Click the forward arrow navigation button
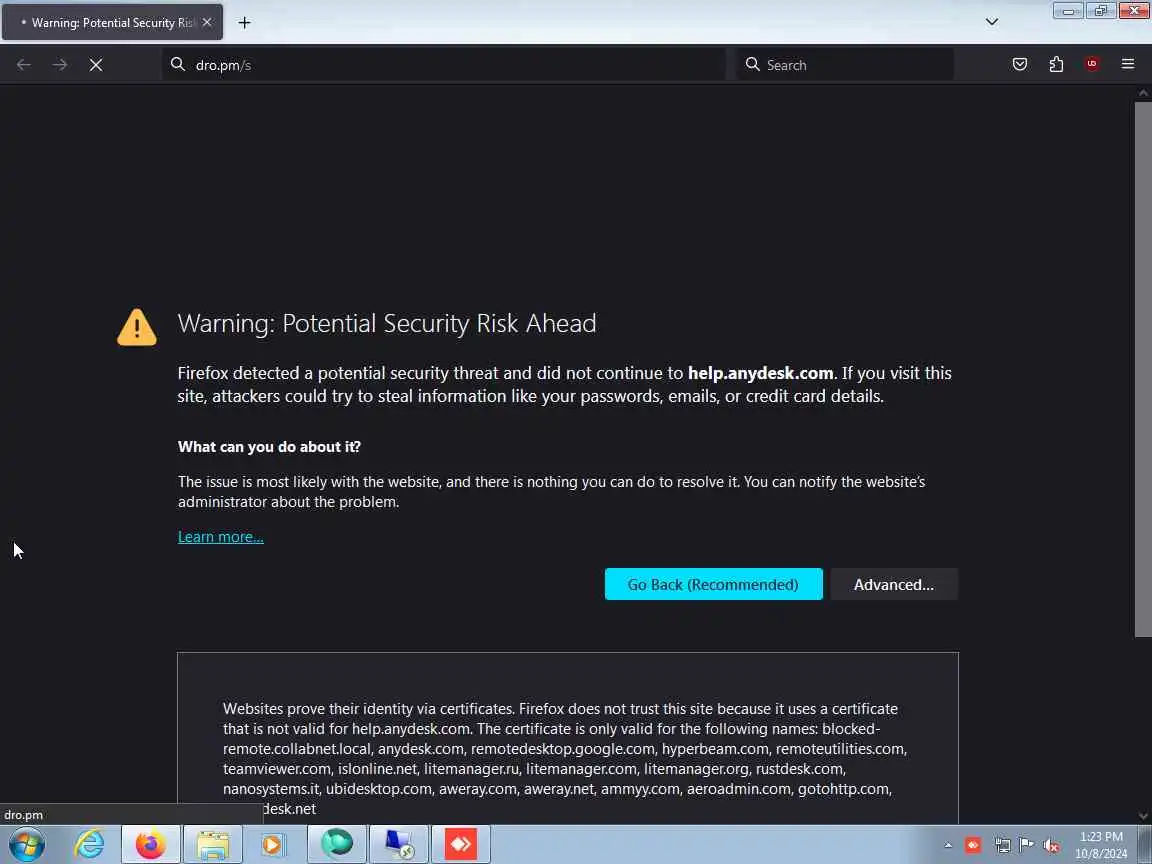Image resolution: width=1152 pixels, height=864 pixels. [60, 65]
